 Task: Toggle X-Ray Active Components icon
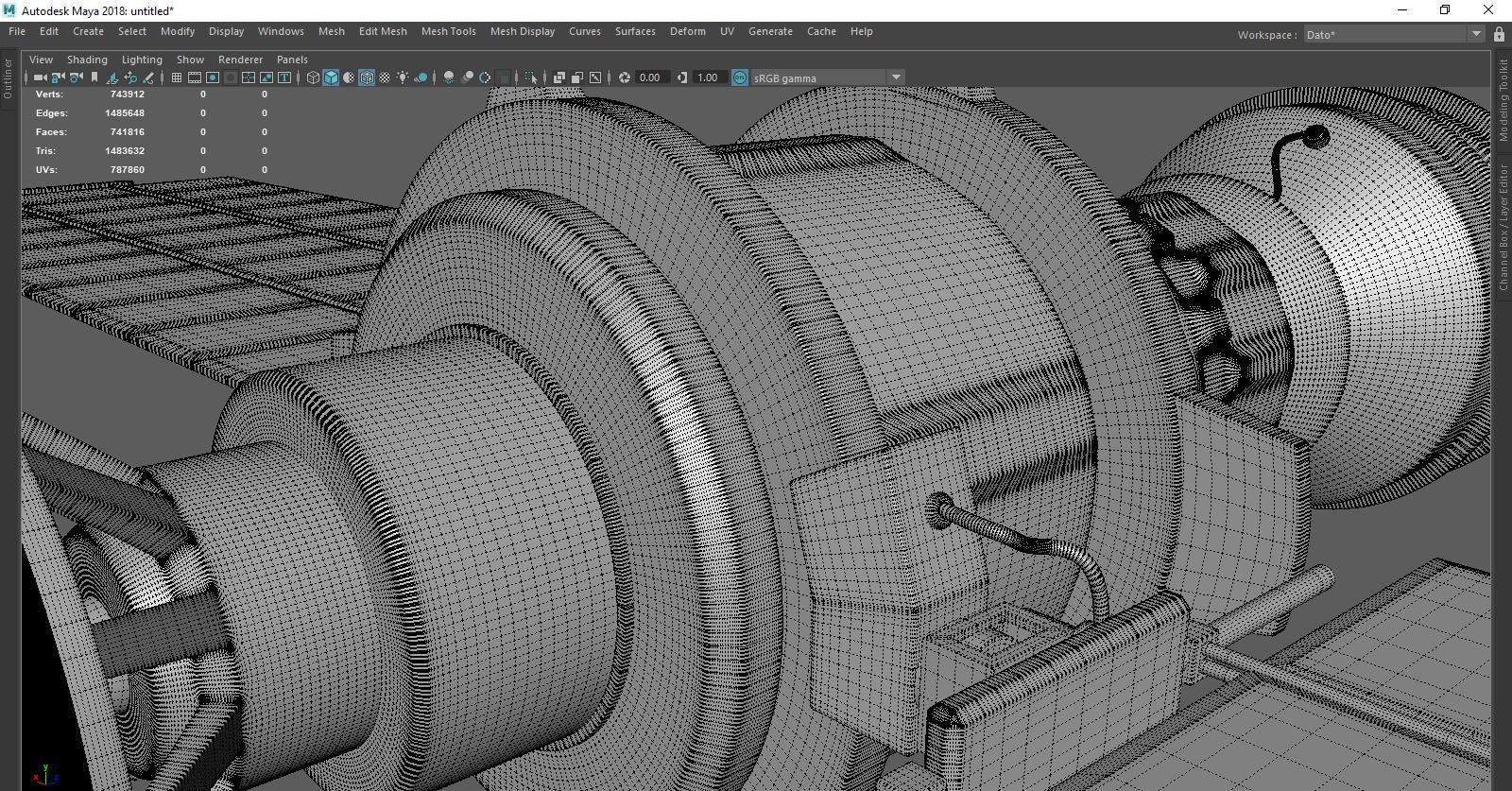(576, 77)
